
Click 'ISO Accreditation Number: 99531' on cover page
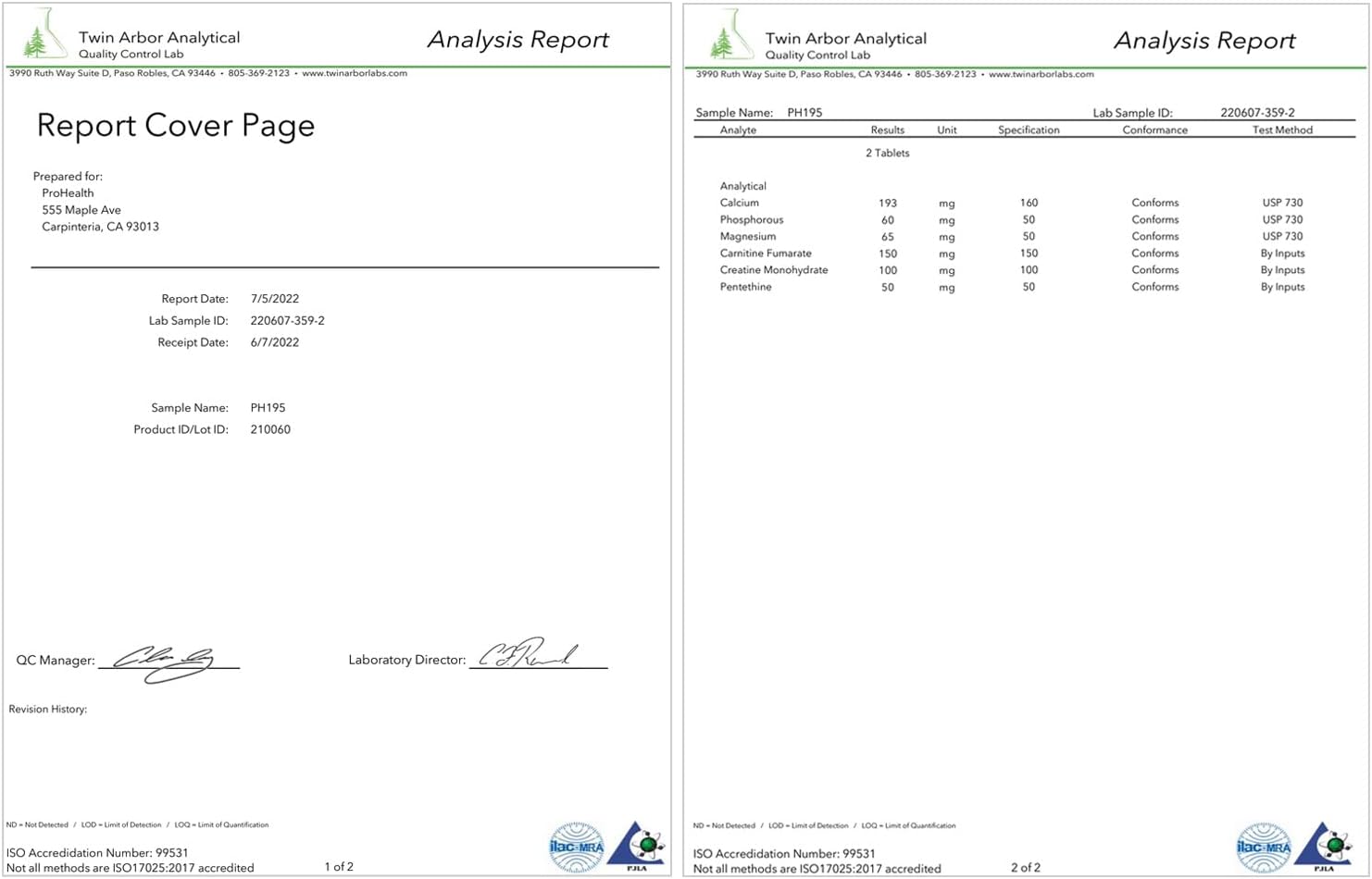(97, 853)
